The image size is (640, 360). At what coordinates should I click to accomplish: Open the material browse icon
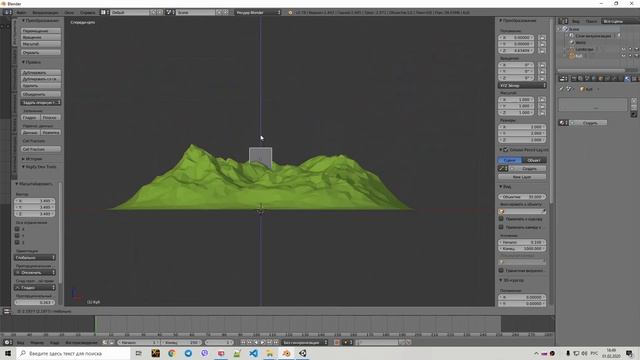pos(563,123)
